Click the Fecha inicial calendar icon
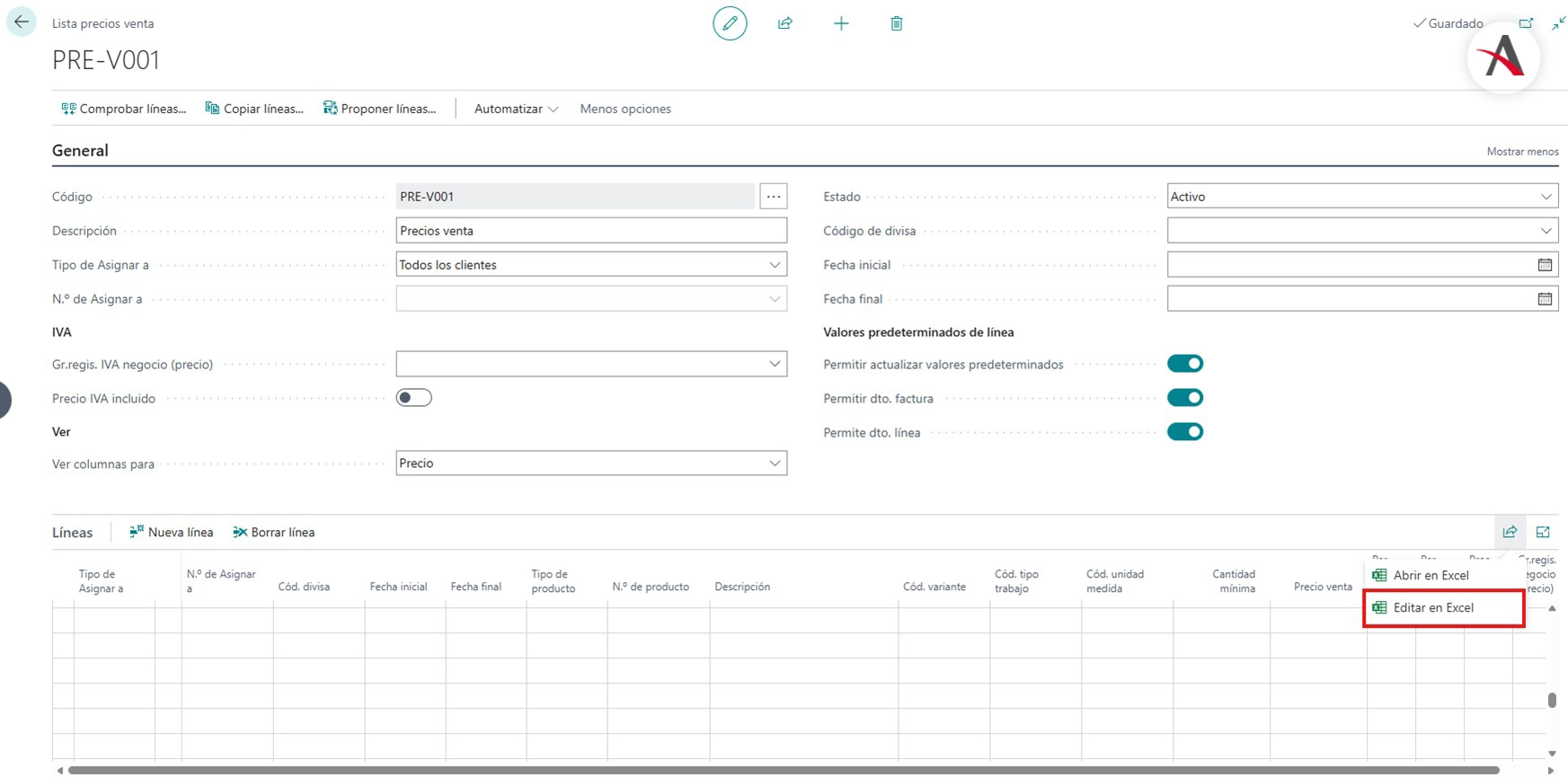The height and width of the screenshot is (777, 1568). coord(1545,265)
